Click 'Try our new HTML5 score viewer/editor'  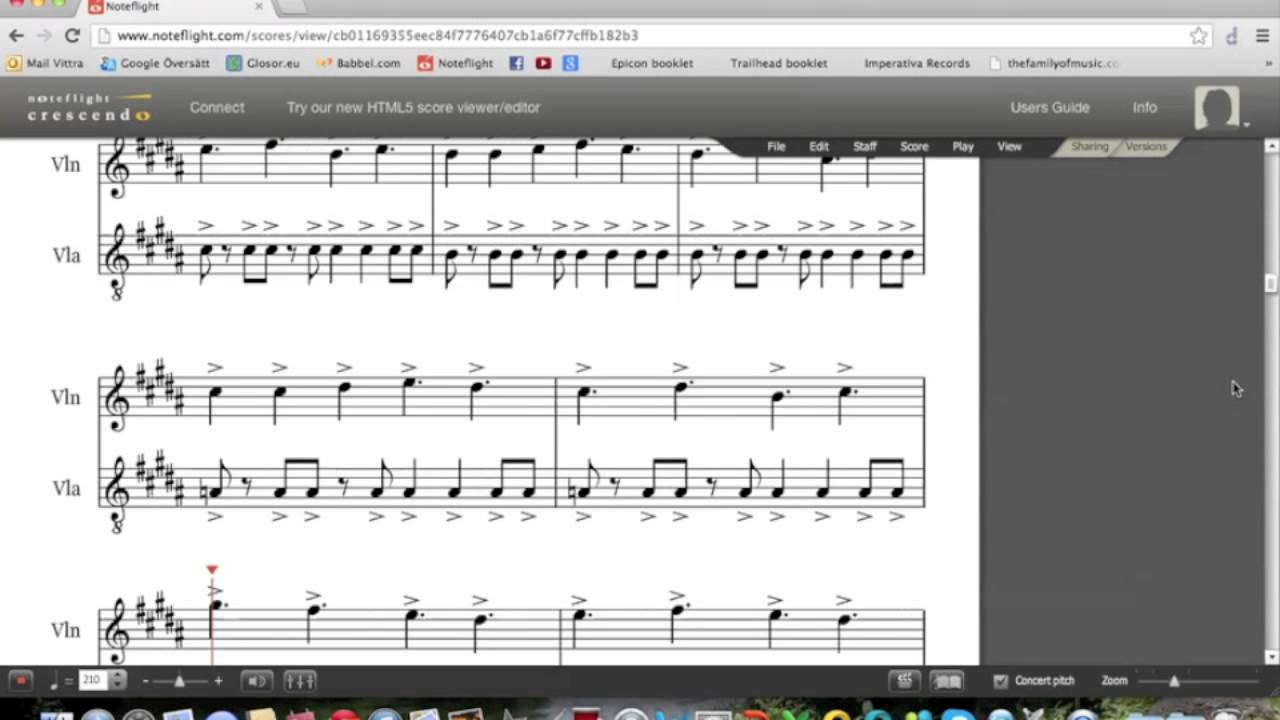click(x=413, y=107)
